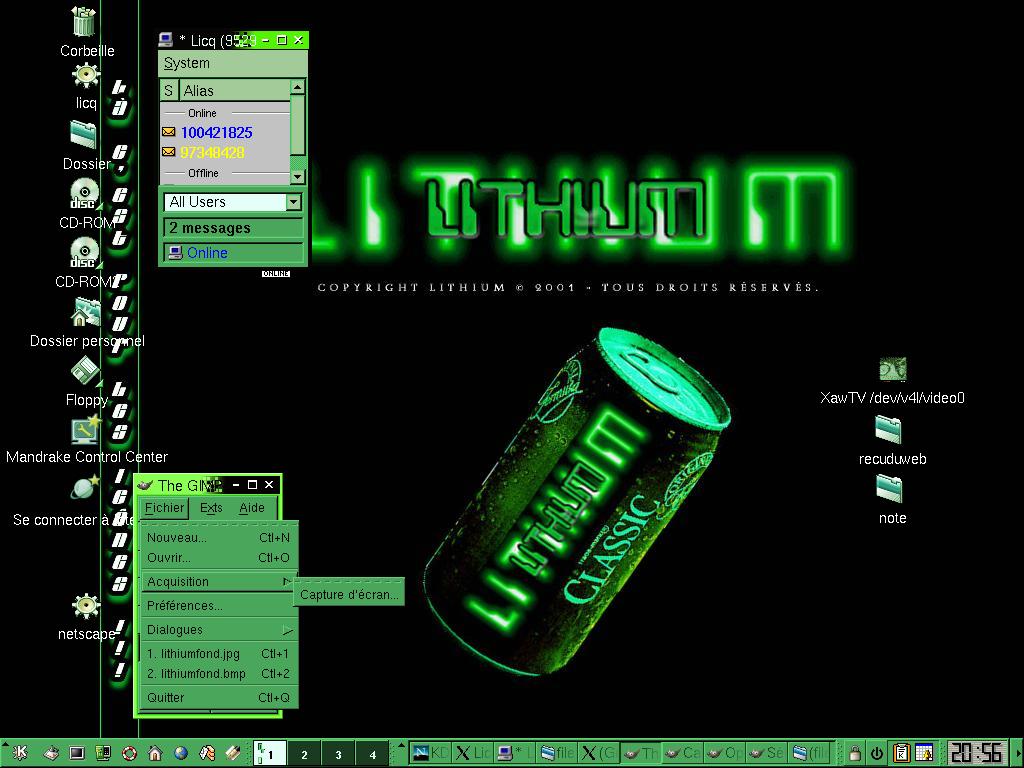The width and height of the screenshot is (1024, 768).
Task: Launch the Se connecter à Internet icon
Action: tap(86, 488)
